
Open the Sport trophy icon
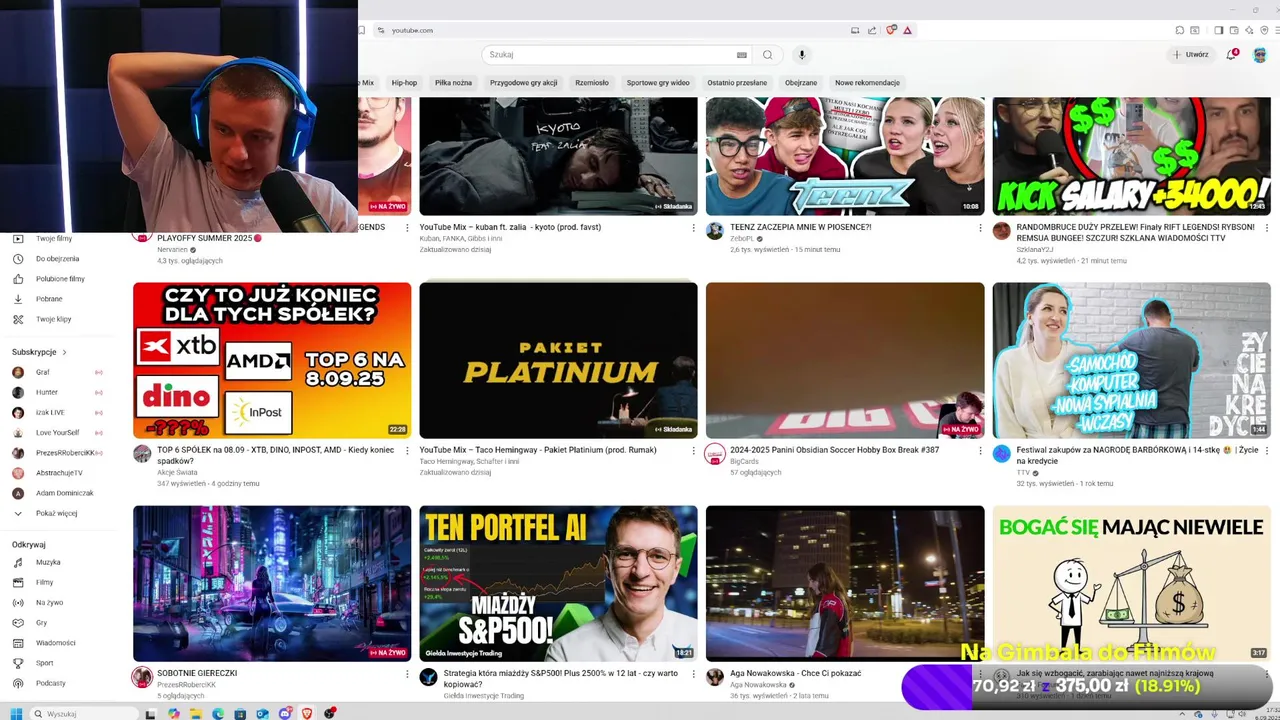point(18,663)
